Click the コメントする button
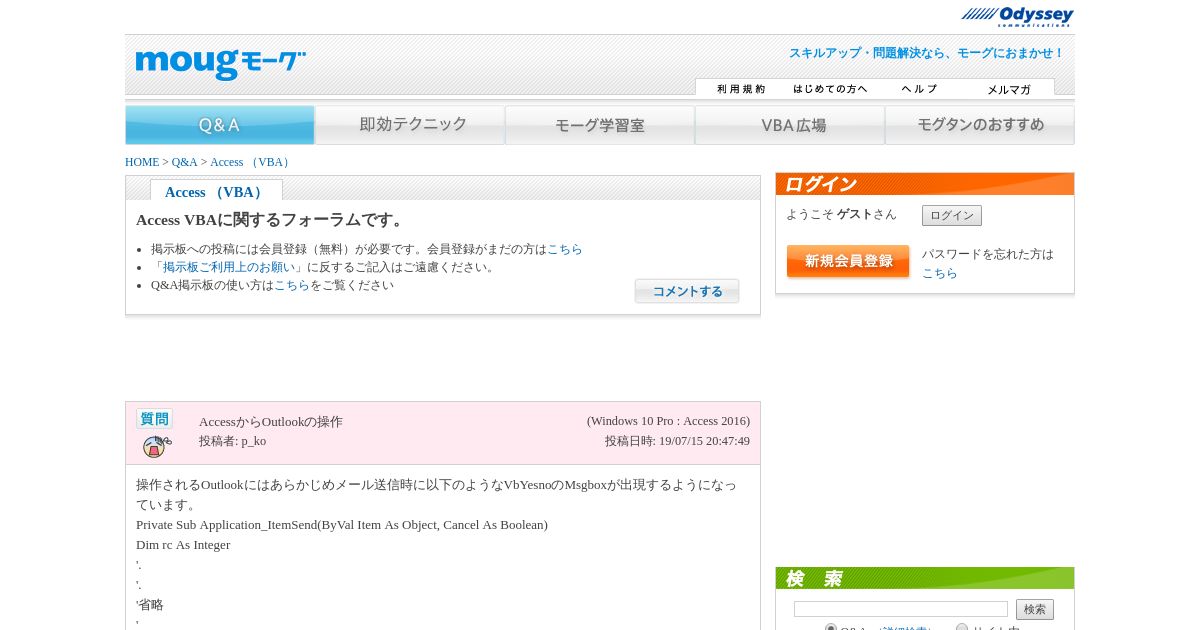The height and width of the screenshot is (630, 1200). click(687, 291)
